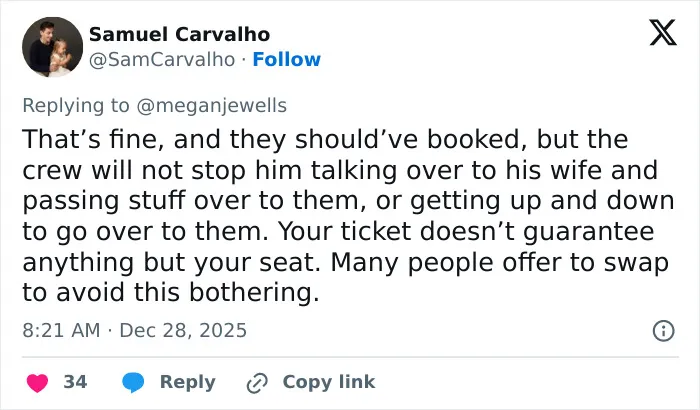
Task: Click the 'Replying to' label
Action: pos(76,106)
